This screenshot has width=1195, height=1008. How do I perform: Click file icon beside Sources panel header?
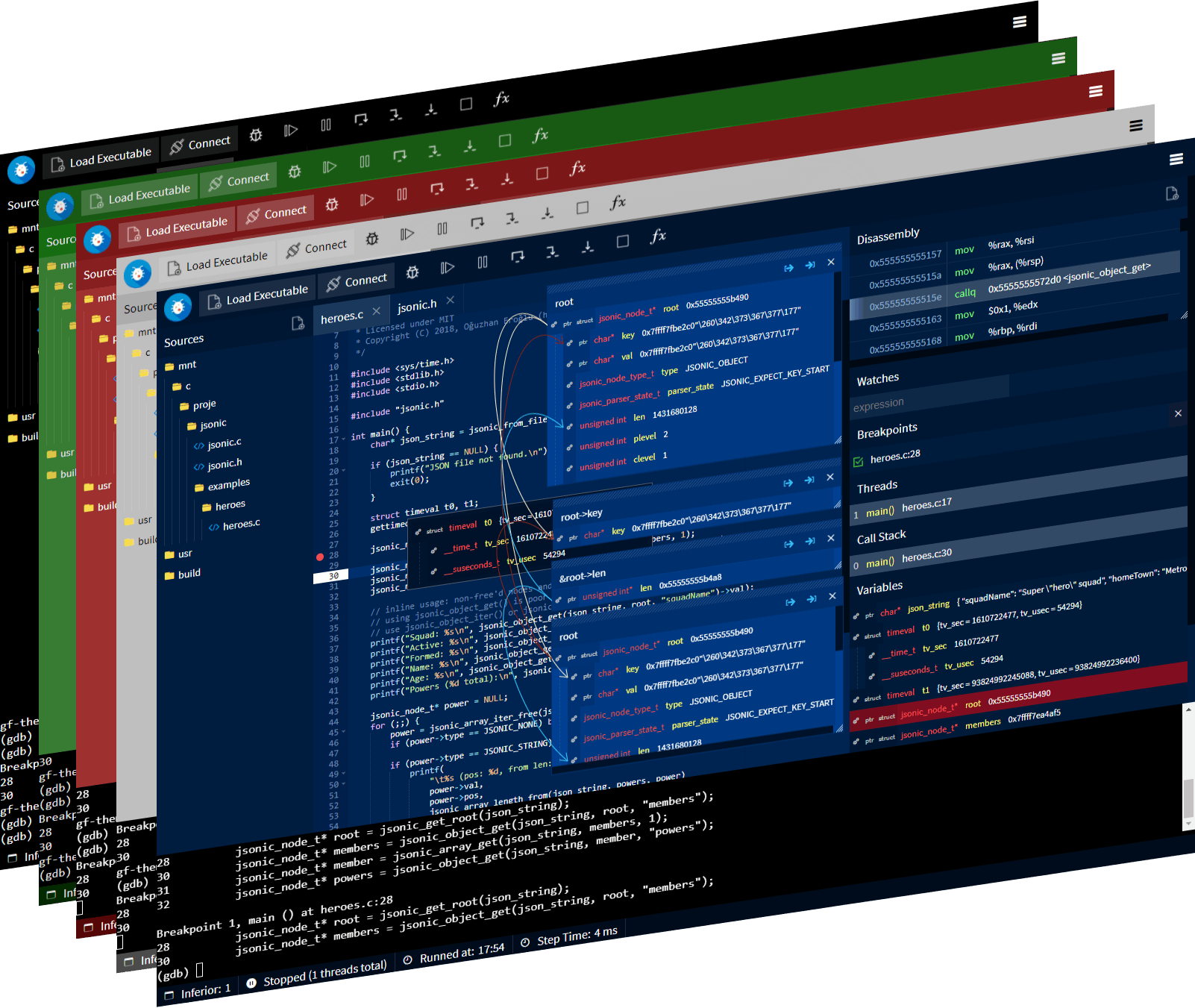(298, 323)
